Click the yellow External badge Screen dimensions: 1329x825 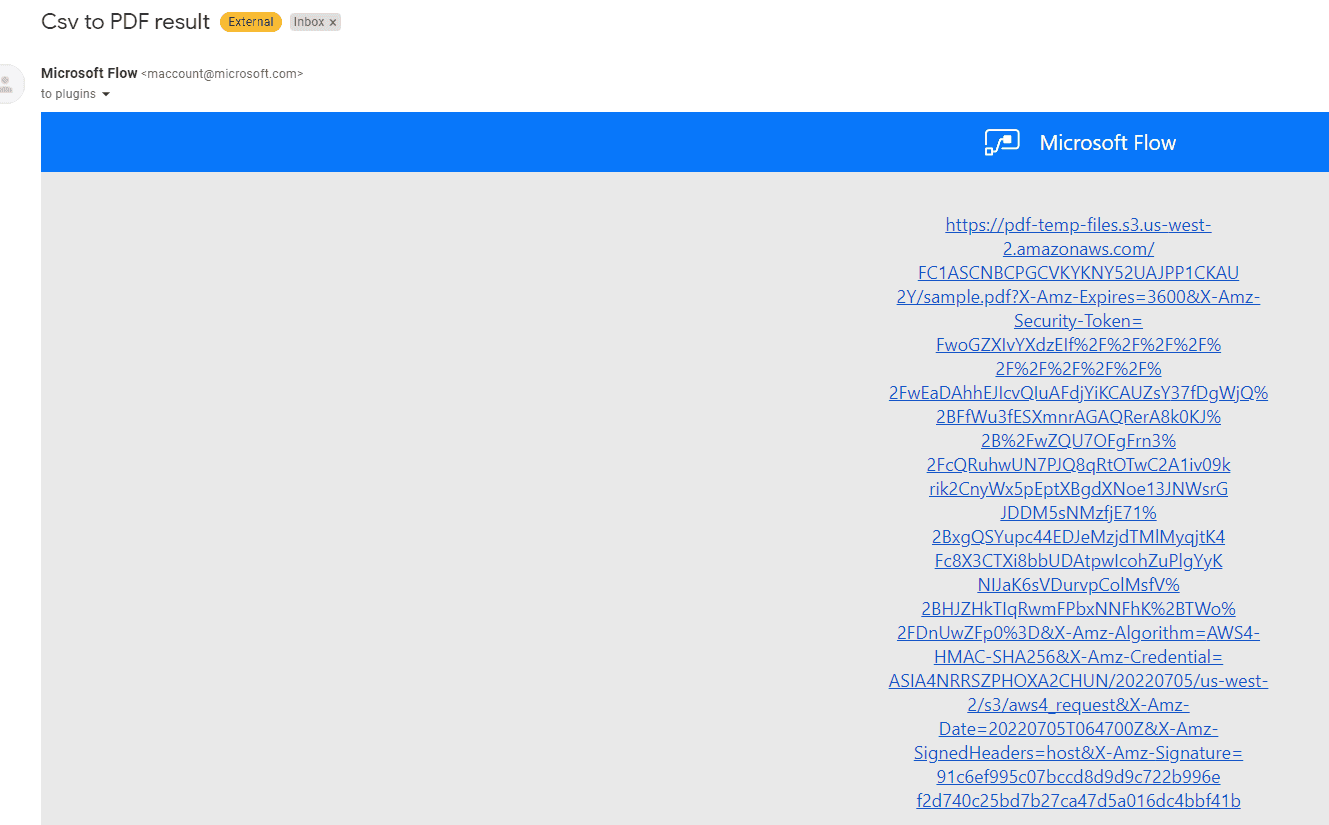250,21
